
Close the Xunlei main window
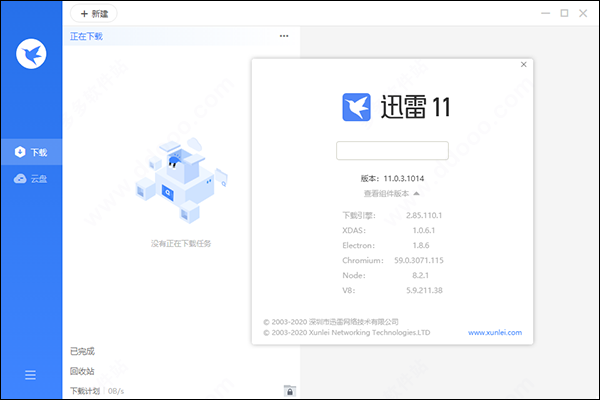tap(583, 13)
